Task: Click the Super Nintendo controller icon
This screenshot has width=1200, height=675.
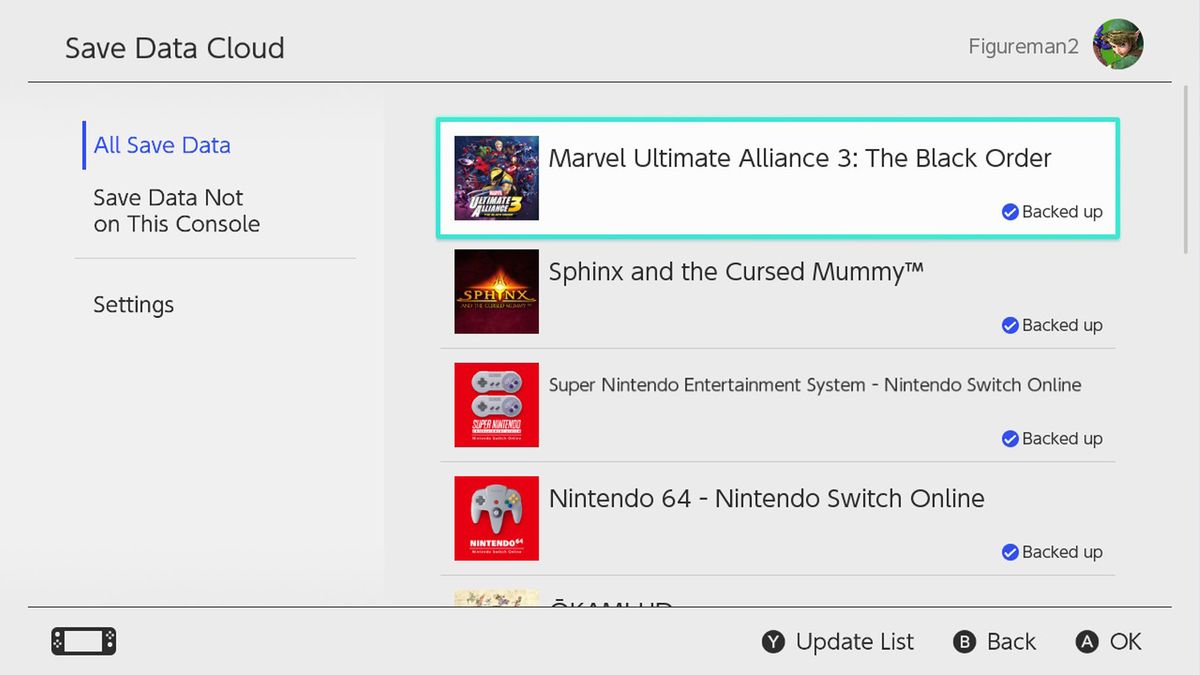Action: click(496, 404)
